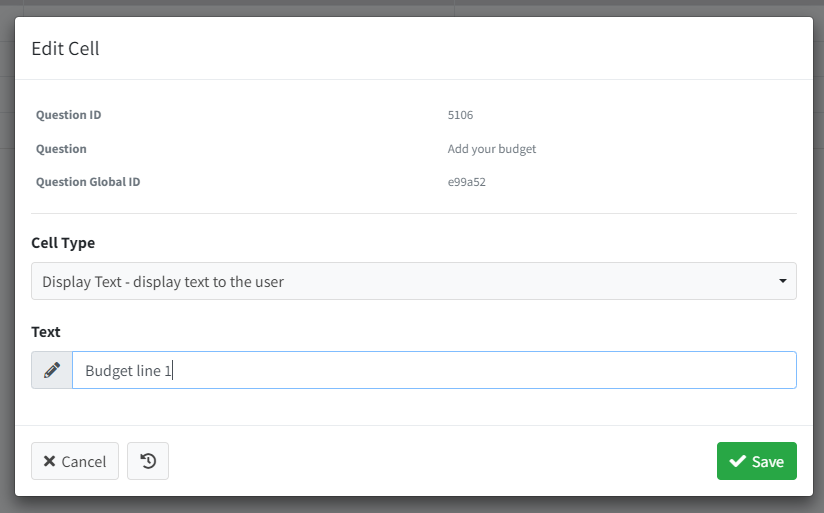Save the cell changes

point(757,461)
